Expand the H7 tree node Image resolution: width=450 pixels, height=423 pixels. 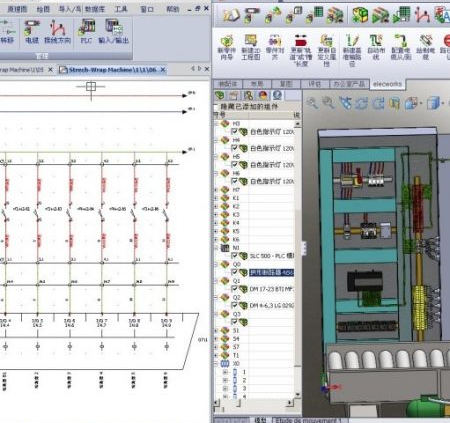coord(216,190)
